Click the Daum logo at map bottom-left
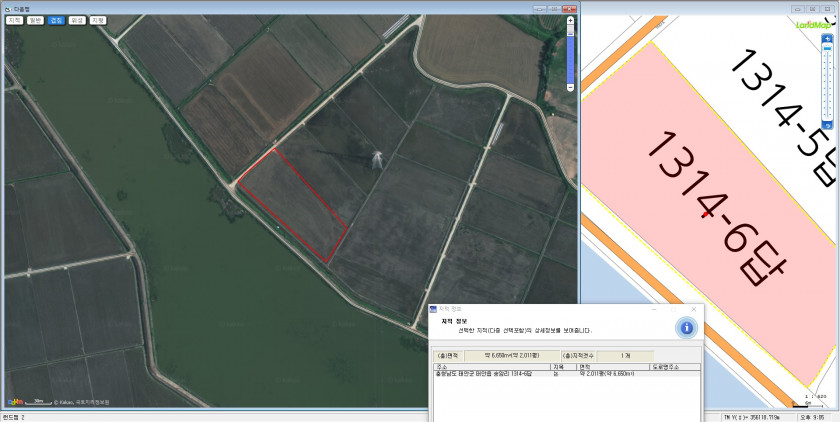Image resolution: width=840 pixels, height=422 pixels. (x=16, y=401)
